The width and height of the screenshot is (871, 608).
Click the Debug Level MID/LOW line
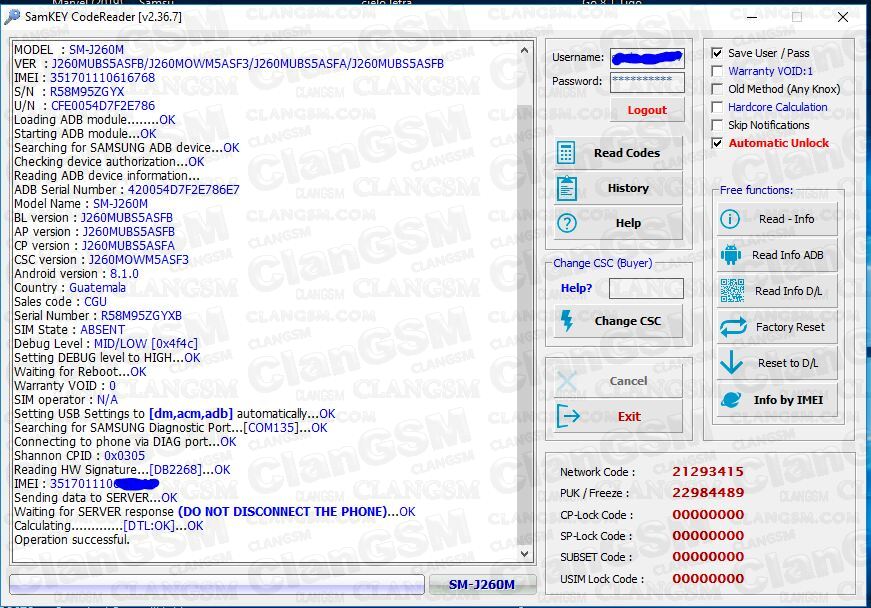click(106, 344)
